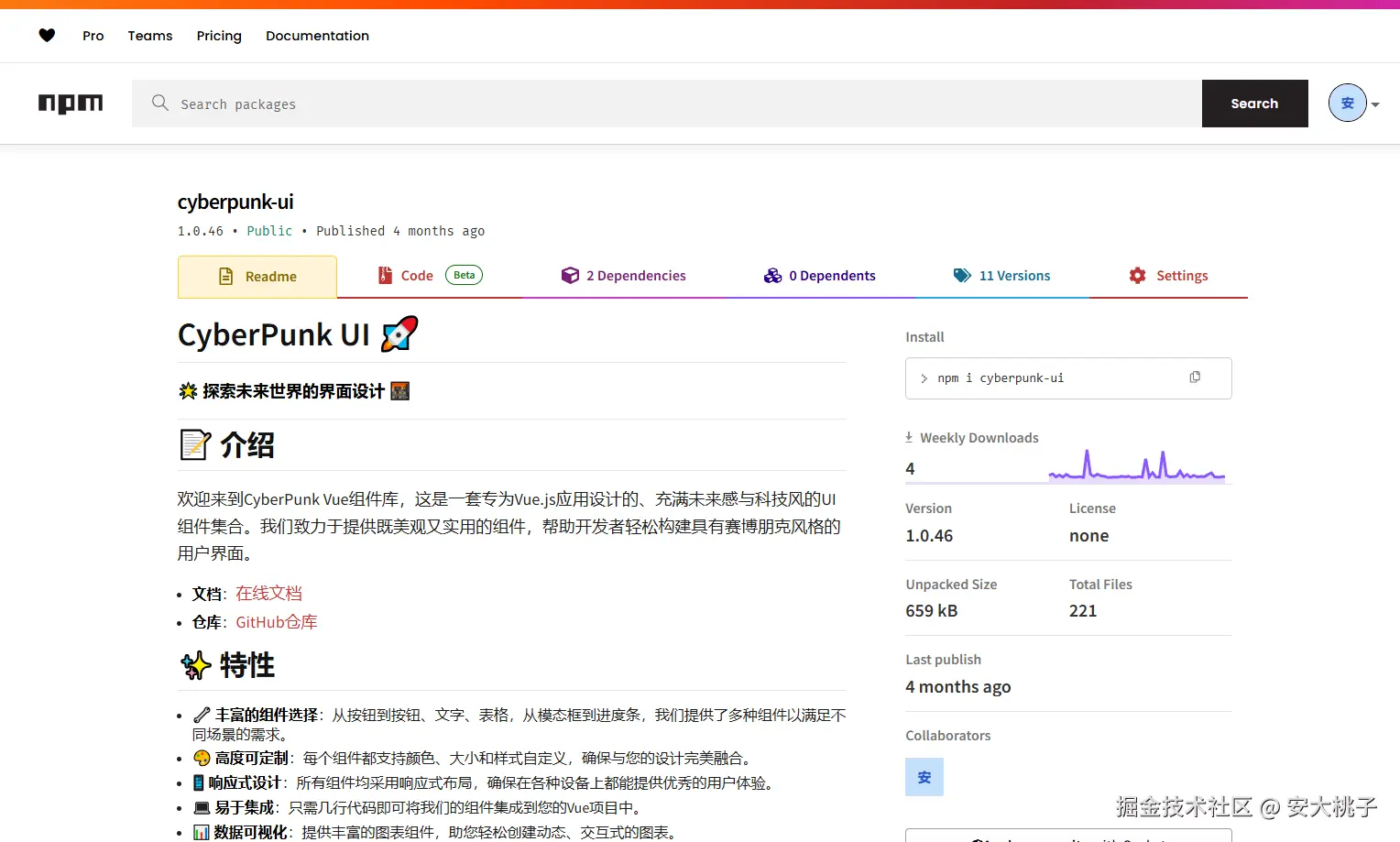The height and width of the screenshot is (842, 1400).
Task: Click the Dependencies cube icon
Action: [570, 275]
